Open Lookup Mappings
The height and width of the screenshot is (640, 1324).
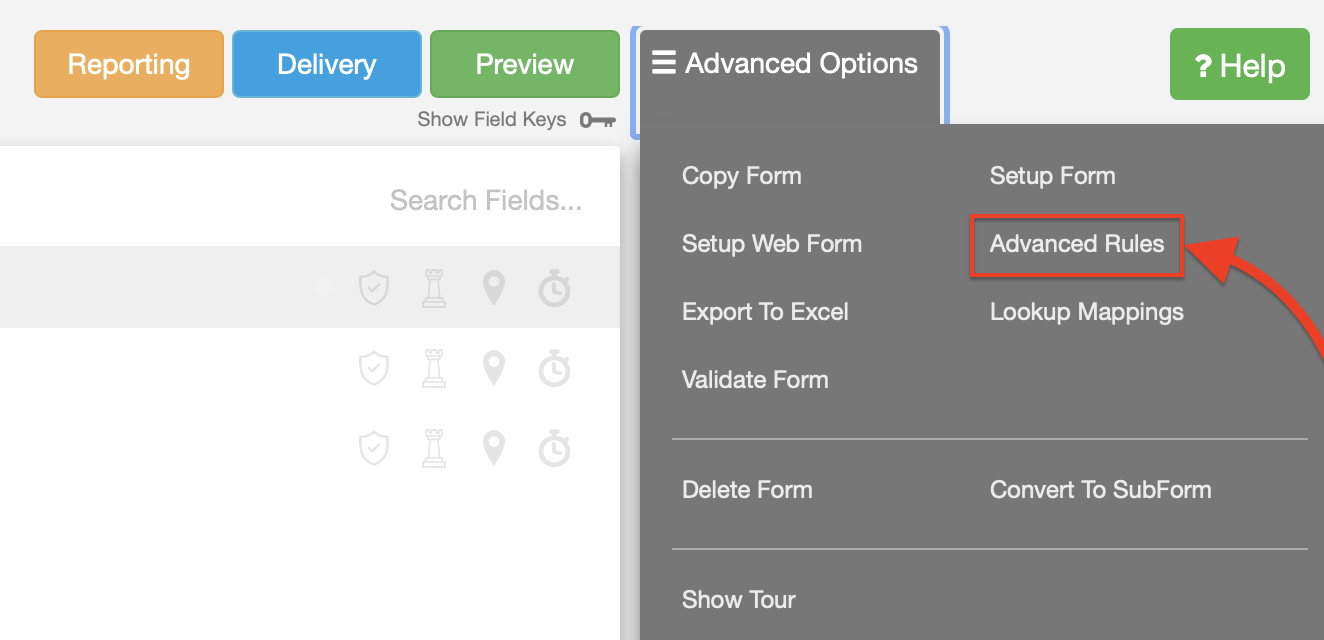click(x=1086, y=312)
